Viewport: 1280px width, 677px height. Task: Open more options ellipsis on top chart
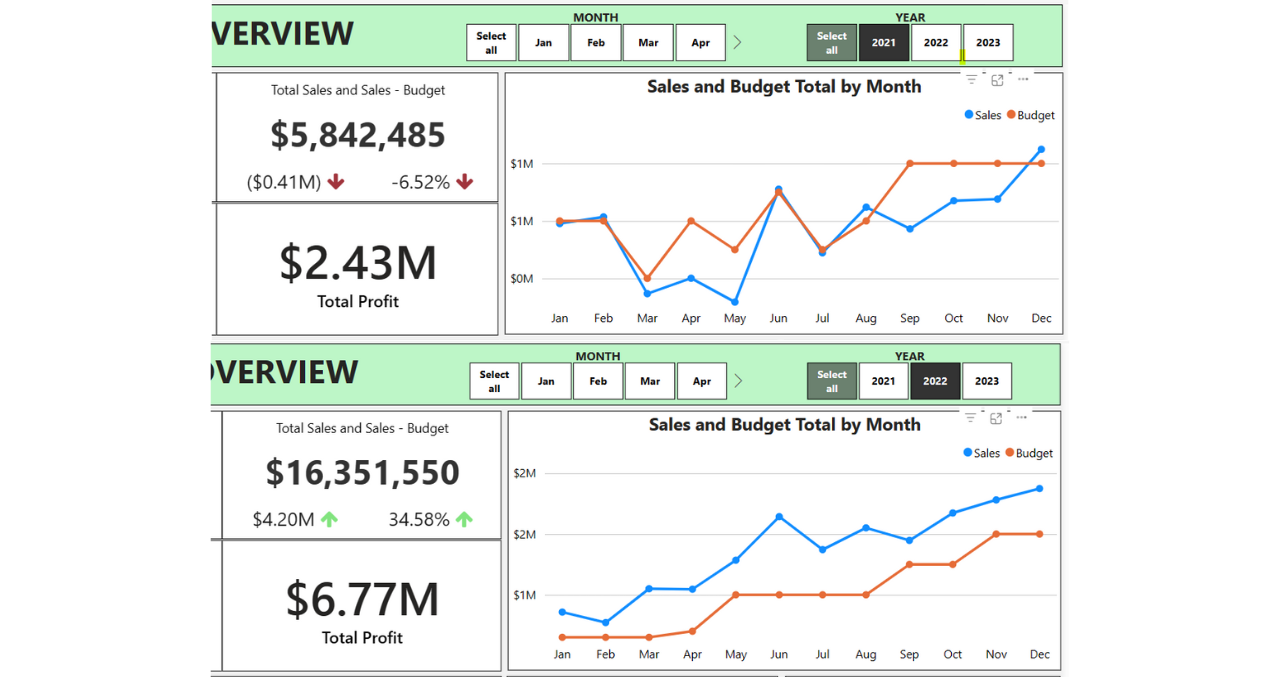click(1023, 80)
